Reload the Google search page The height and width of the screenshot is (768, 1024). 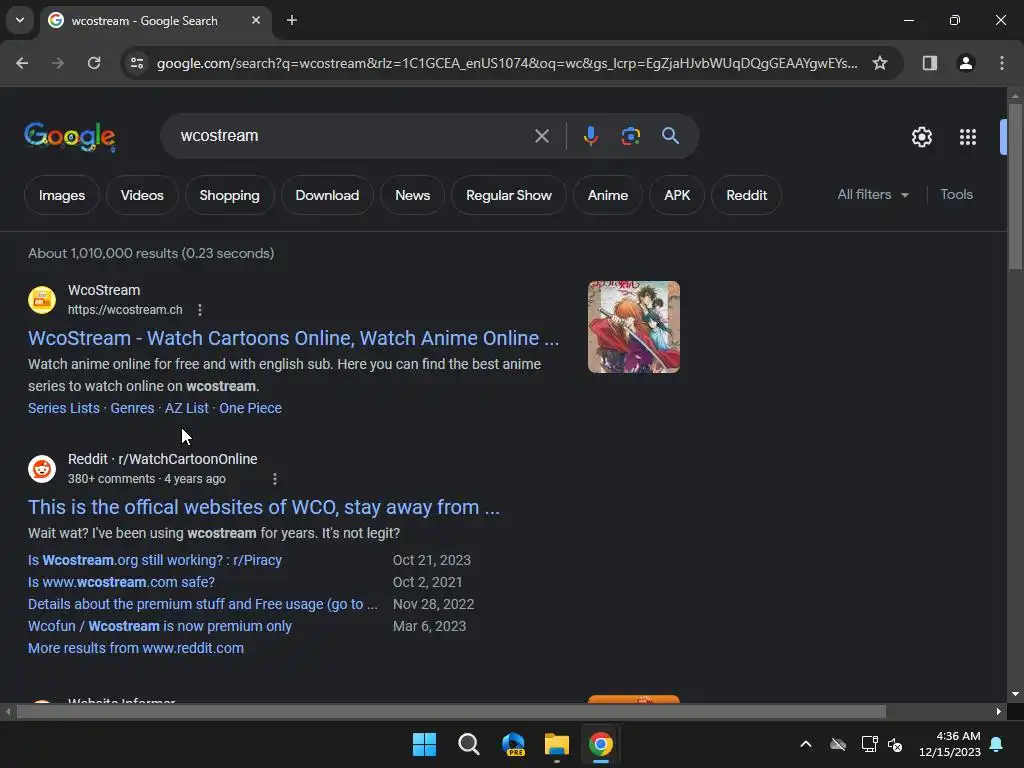[x=94, y=63]
